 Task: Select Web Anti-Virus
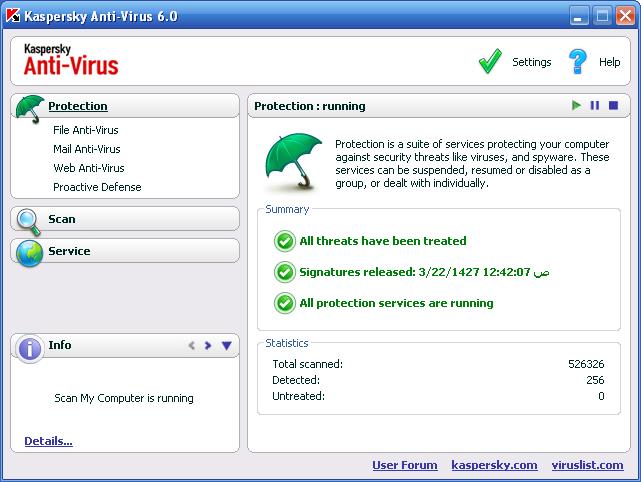89,168
